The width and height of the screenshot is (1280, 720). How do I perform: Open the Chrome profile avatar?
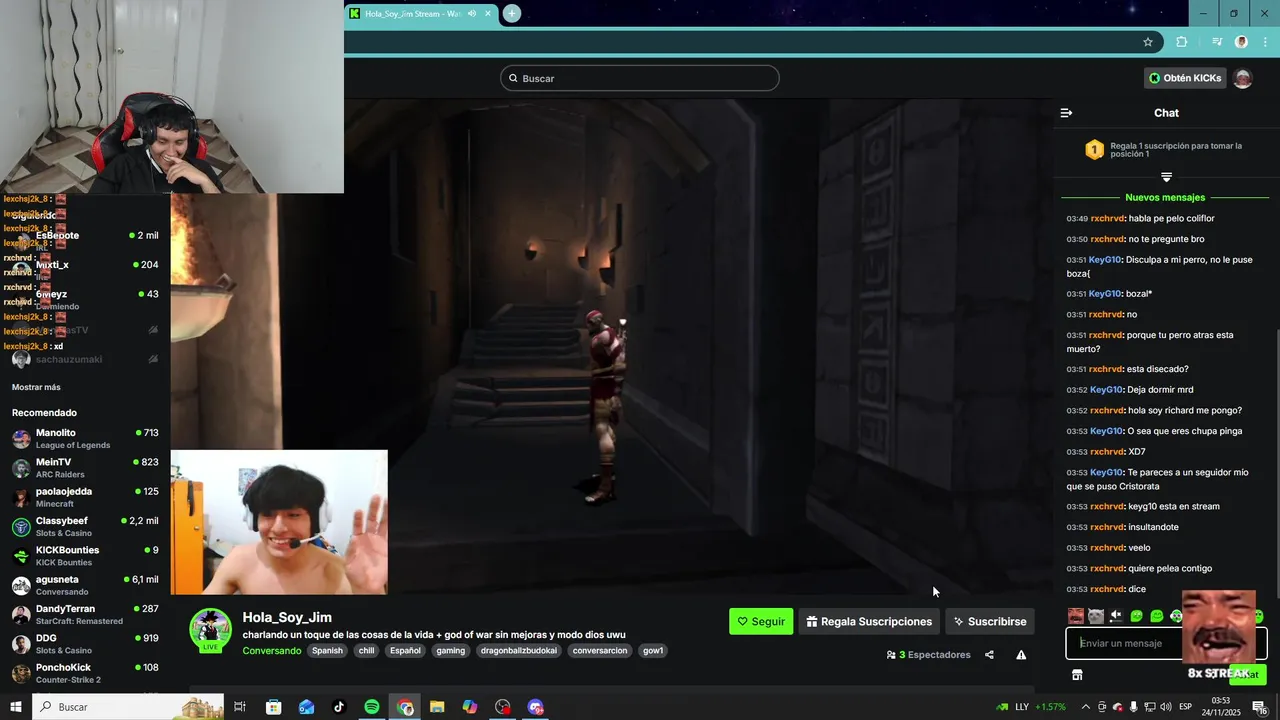tap(1241, 42)
